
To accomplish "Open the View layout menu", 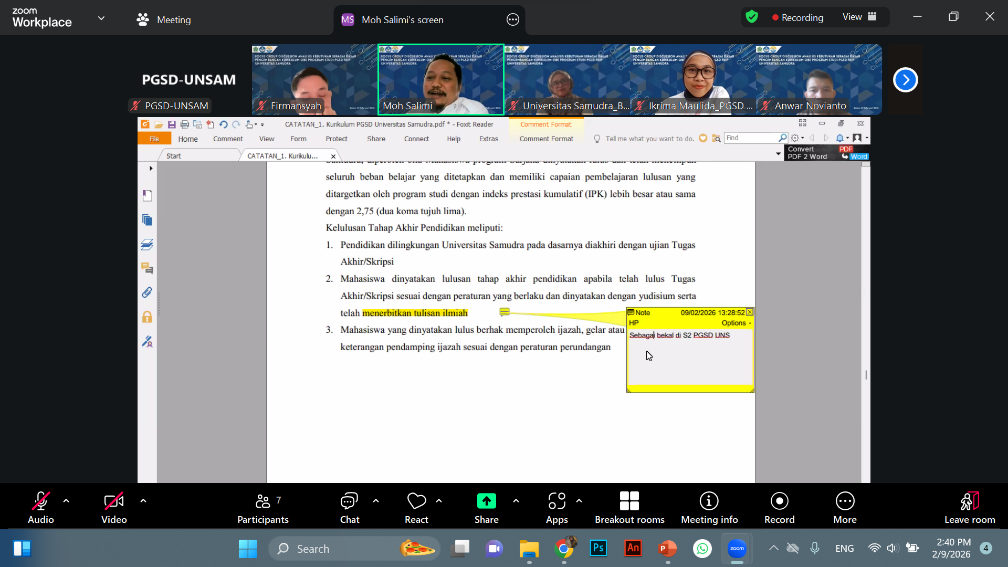I will (859, 17).
